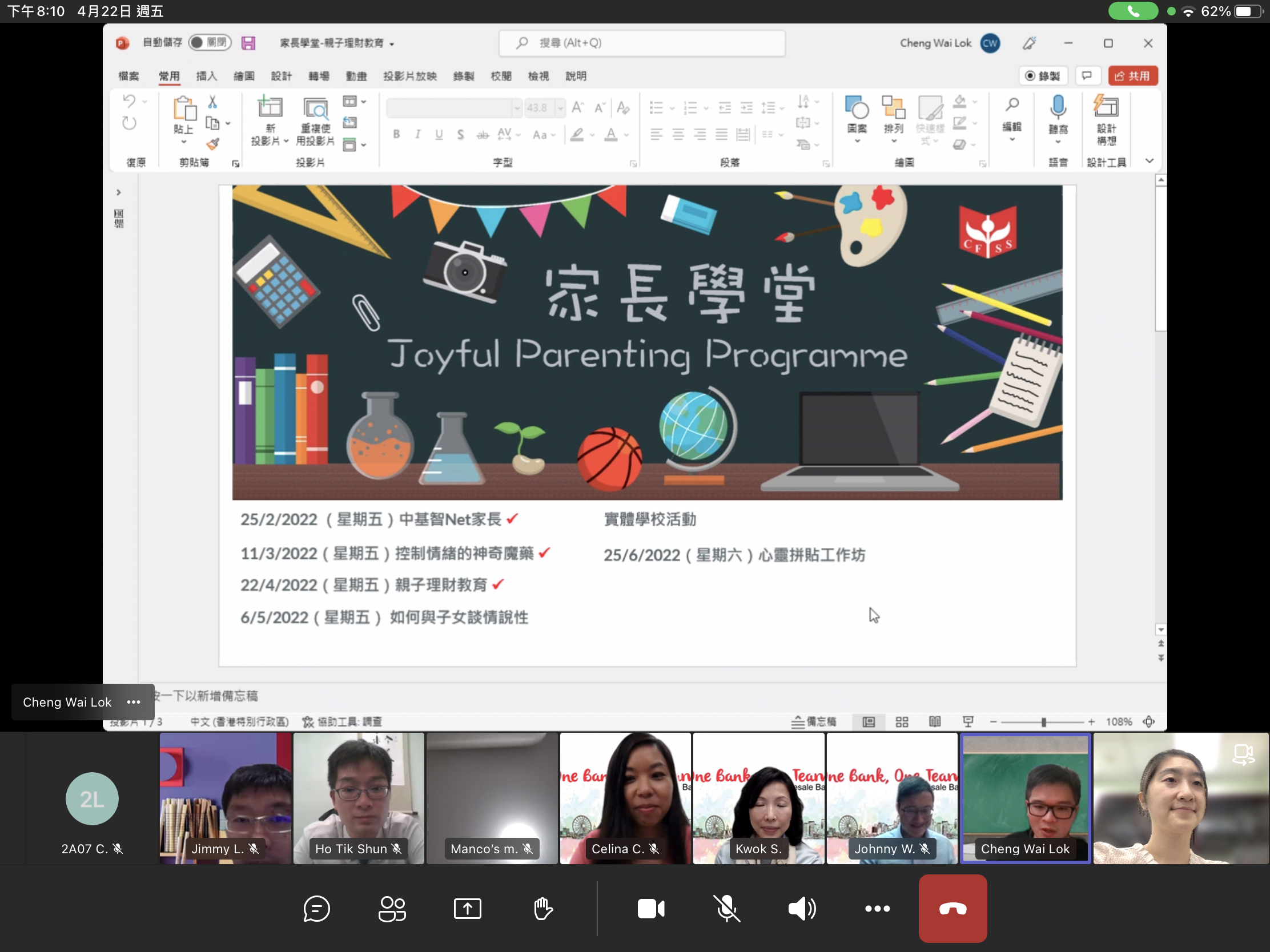Show the meeting participants list
Viewport: 1270px width, 952px height.
[392, 909]
